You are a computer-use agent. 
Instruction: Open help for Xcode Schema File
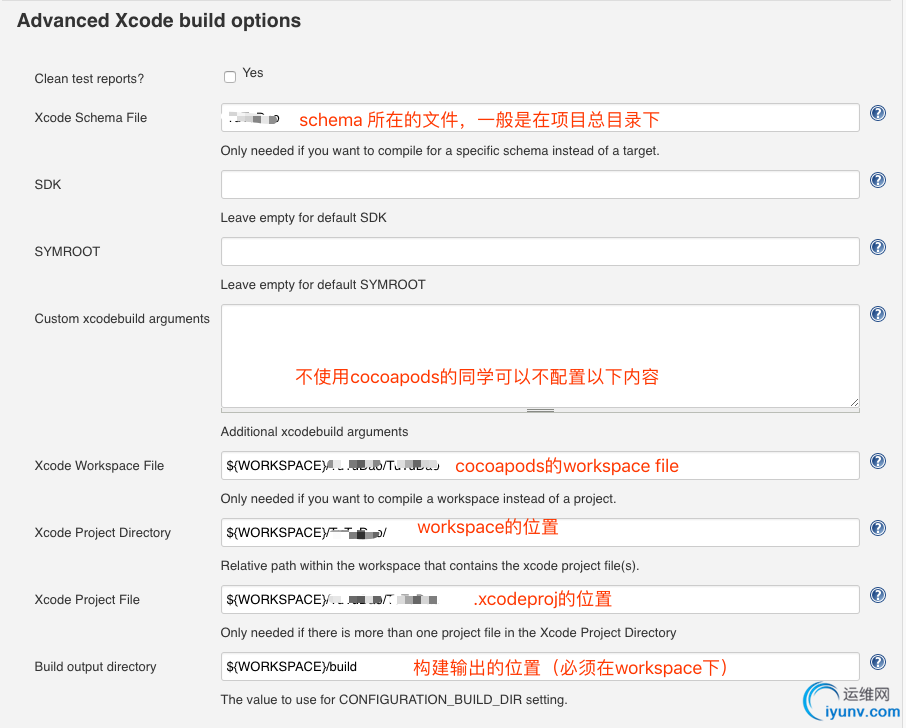878,113
